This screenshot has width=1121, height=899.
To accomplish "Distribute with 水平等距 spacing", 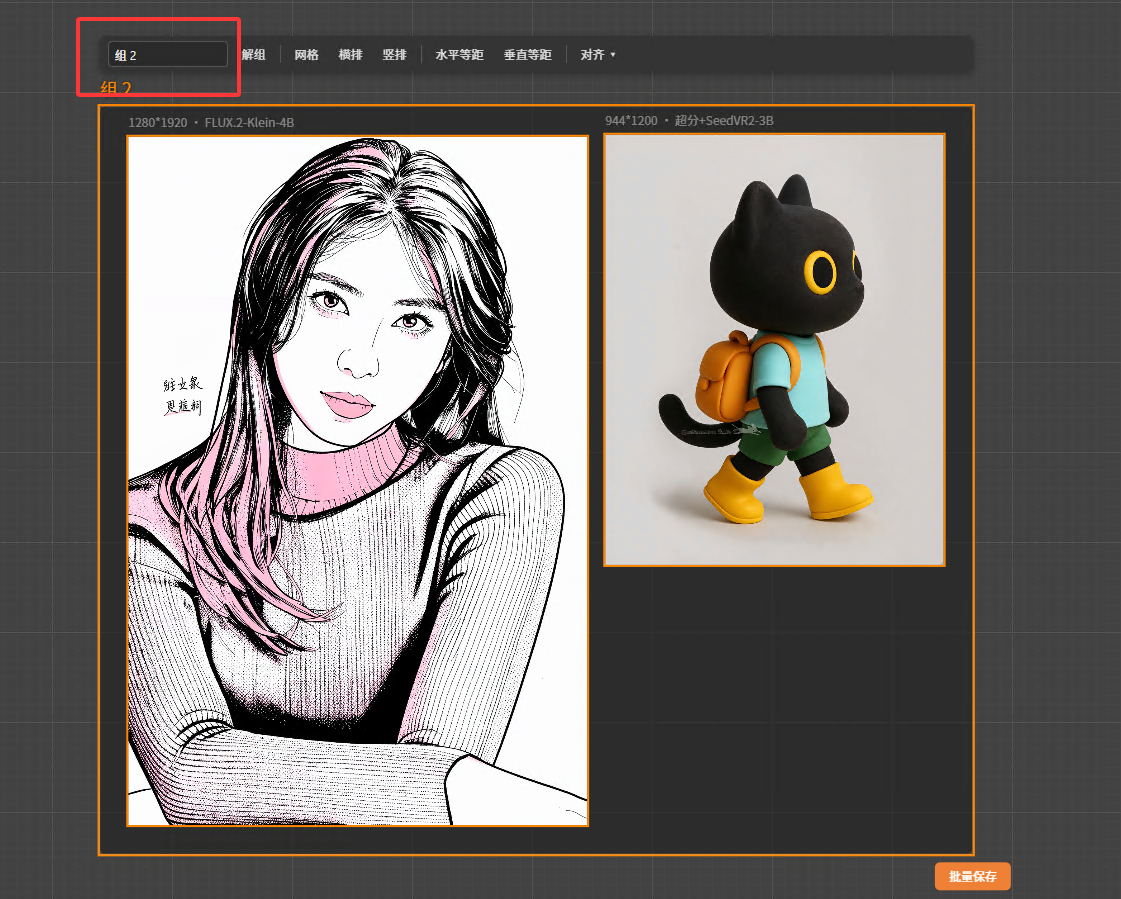I will (x=460, y=54).
